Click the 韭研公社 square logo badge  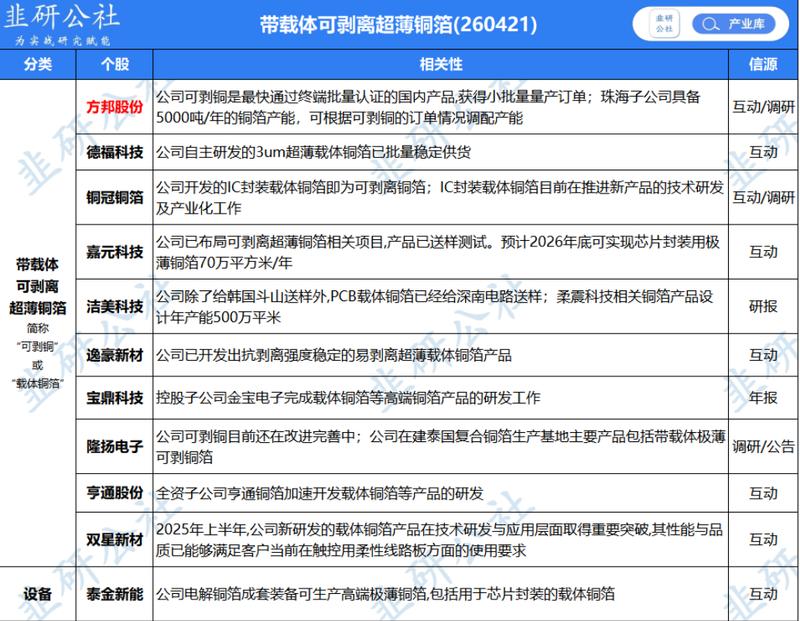click(x=664, y=23)
